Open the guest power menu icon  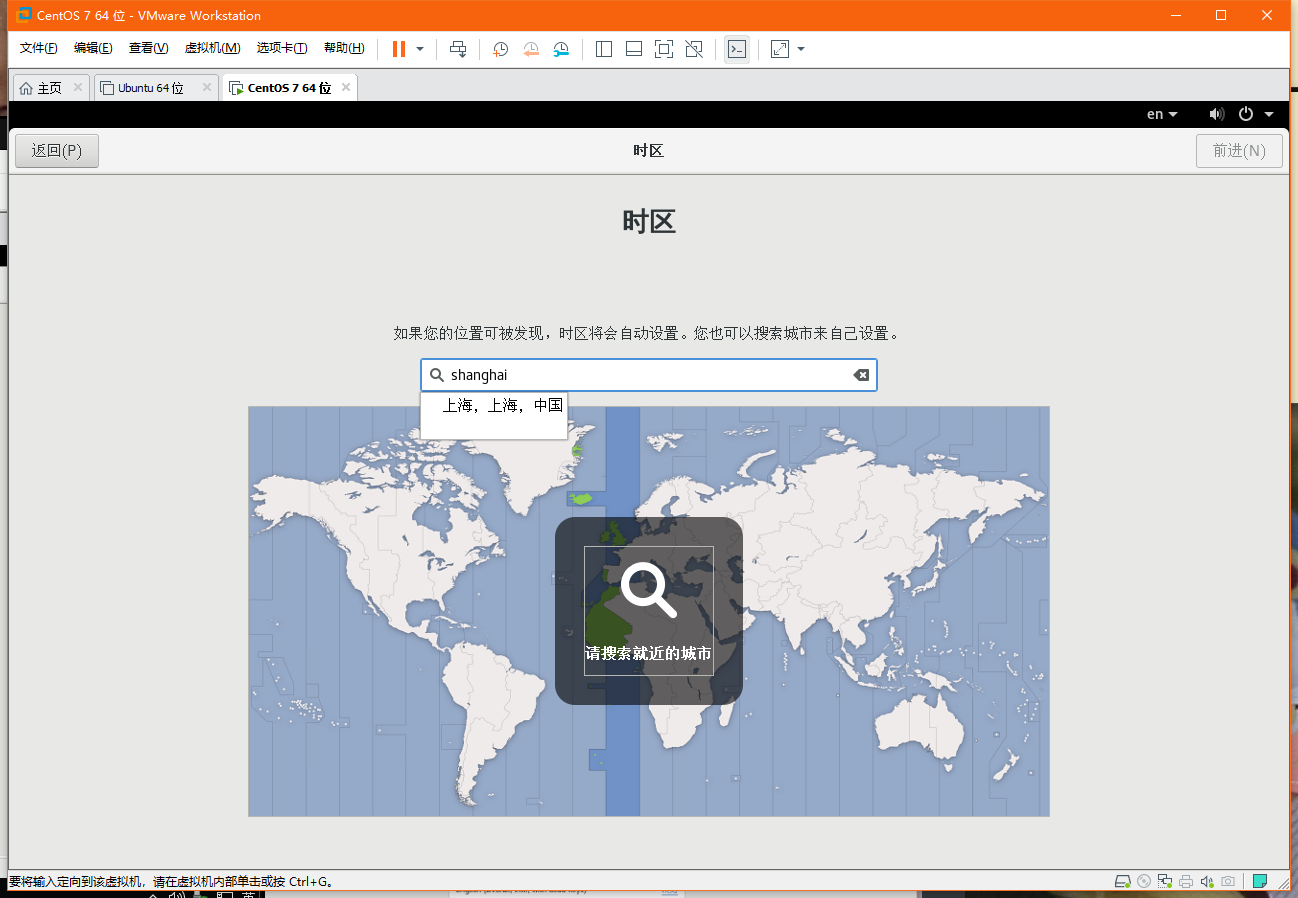[x=1246, y=114]
